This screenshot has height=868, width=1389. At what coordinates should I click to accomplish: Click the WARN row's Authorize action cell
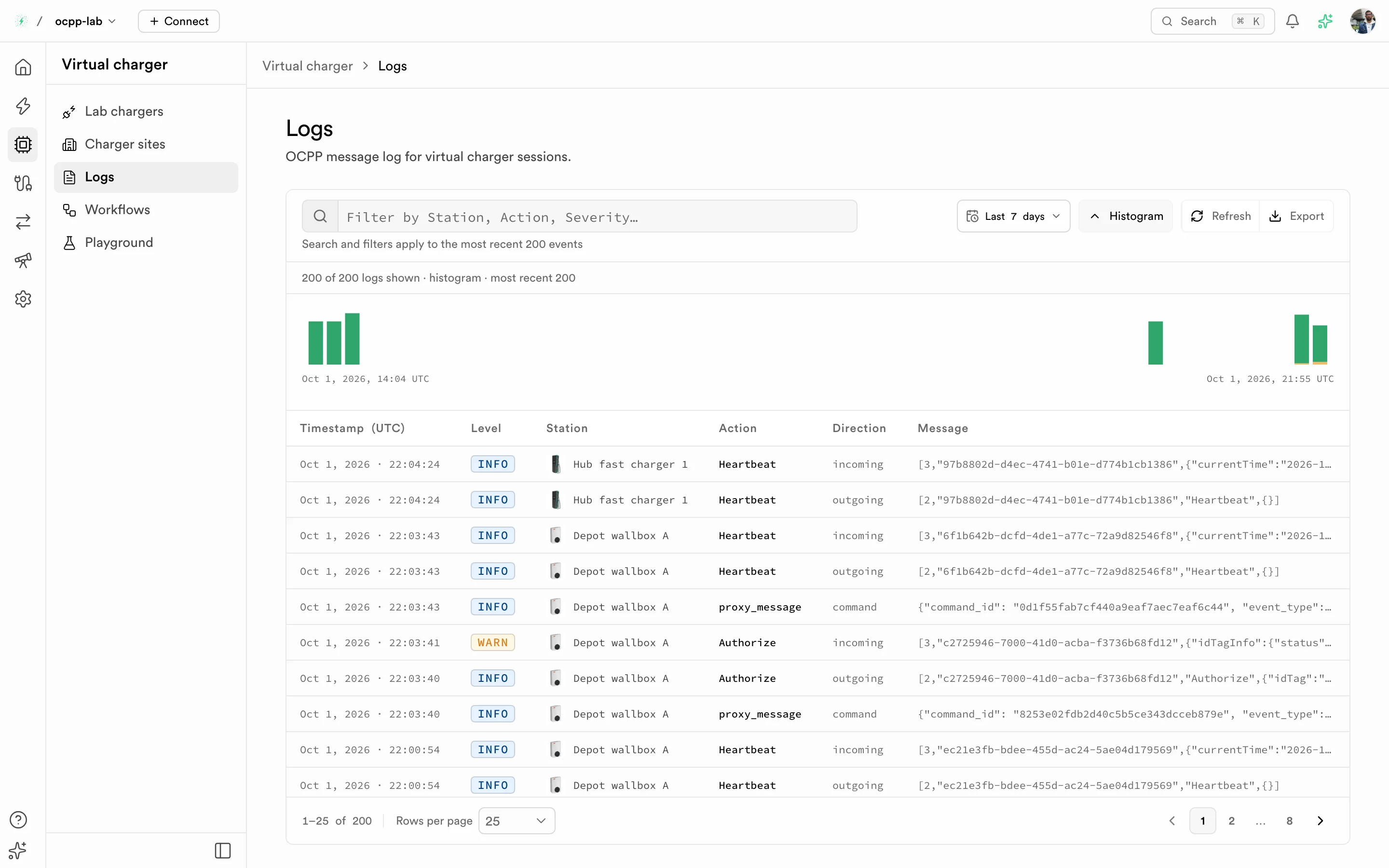pyautogui.click(x=747, y=642)
